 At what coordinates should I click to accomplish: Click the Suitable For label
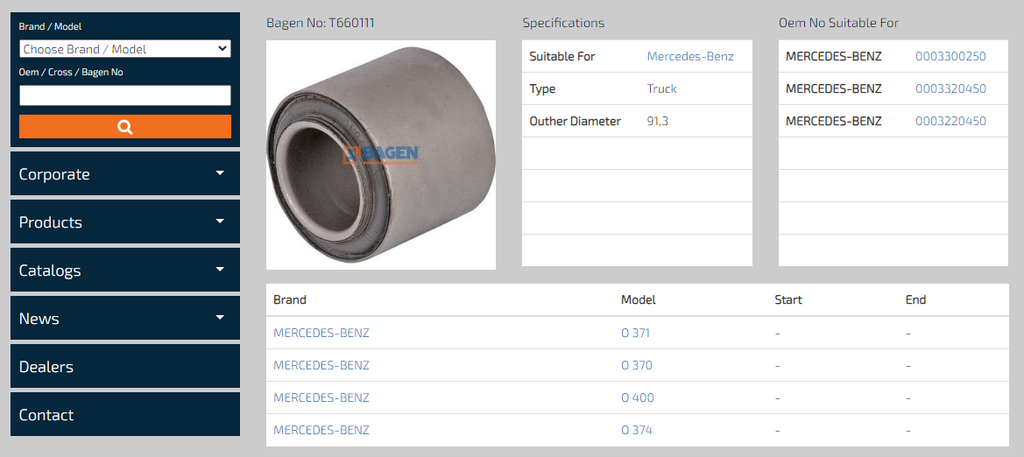pos(562,57)
